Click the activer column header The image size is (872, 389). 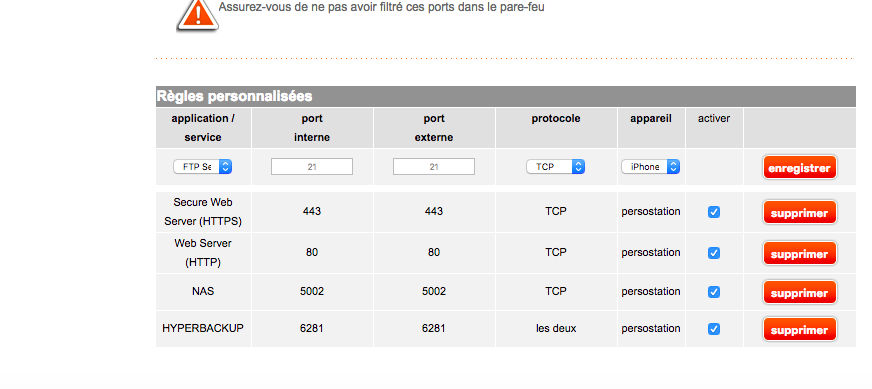click(714, 119)
